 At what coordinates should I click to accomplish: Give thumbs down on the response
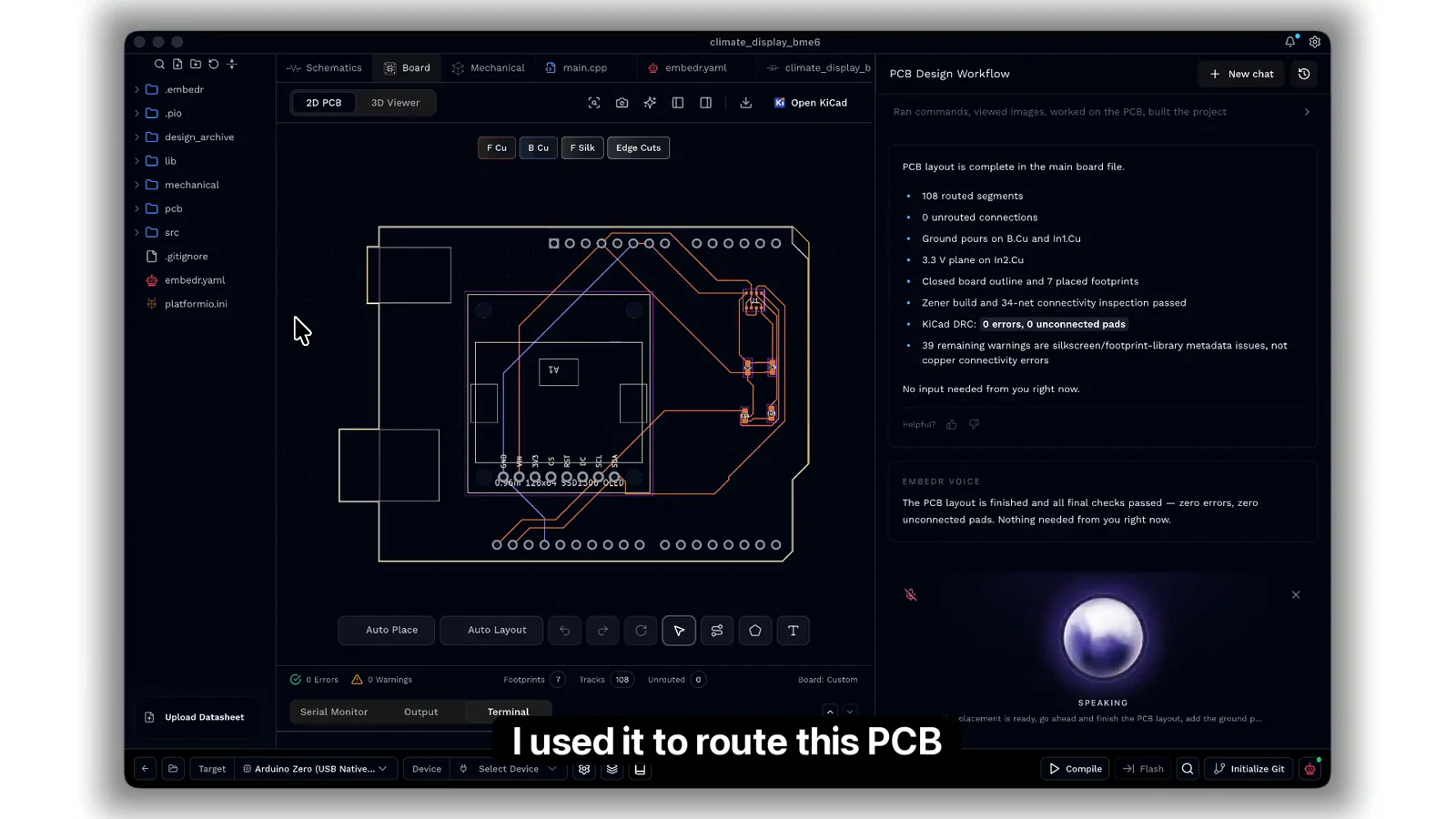(x=975, y=425)
